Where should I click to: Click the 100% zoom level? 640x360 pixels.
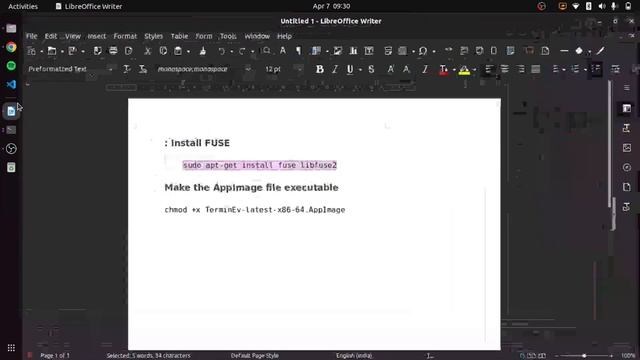pyautogui.click(x=628, y=356)
